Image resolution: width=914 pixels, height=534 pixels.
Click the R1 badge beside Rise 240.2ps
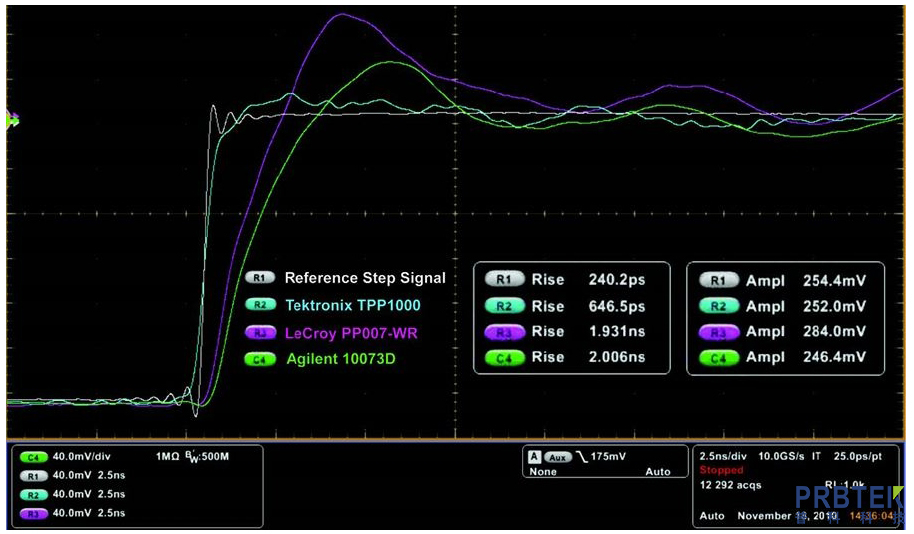pos(505,280)
